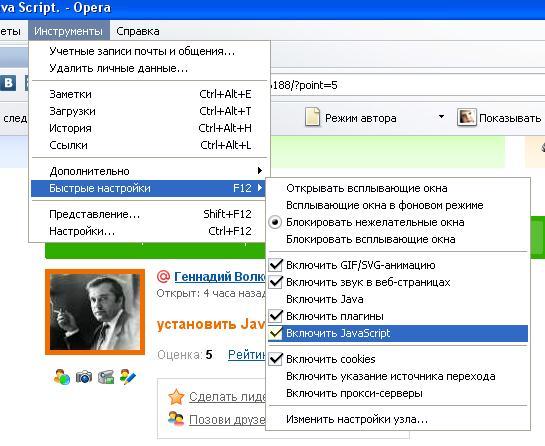Click the camera photos icon
The height and width of the screenshot is (446, 545).
coord(84,377)
